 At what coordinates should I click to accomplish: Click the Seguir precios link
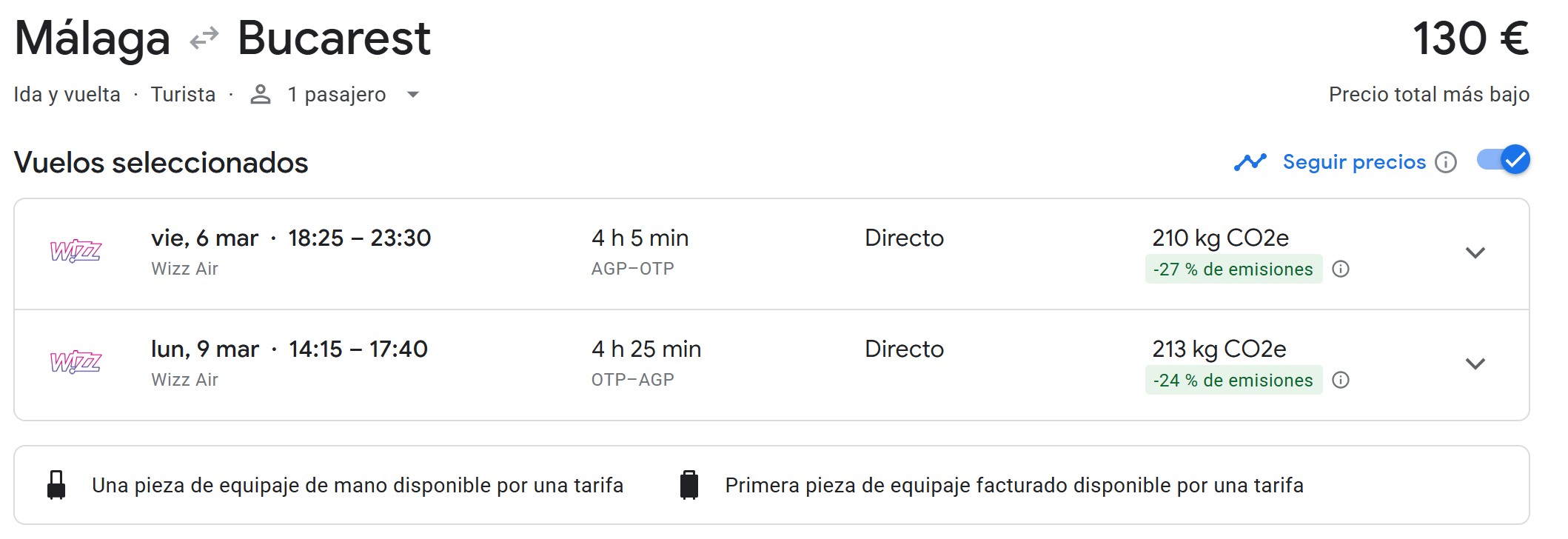1353,162
